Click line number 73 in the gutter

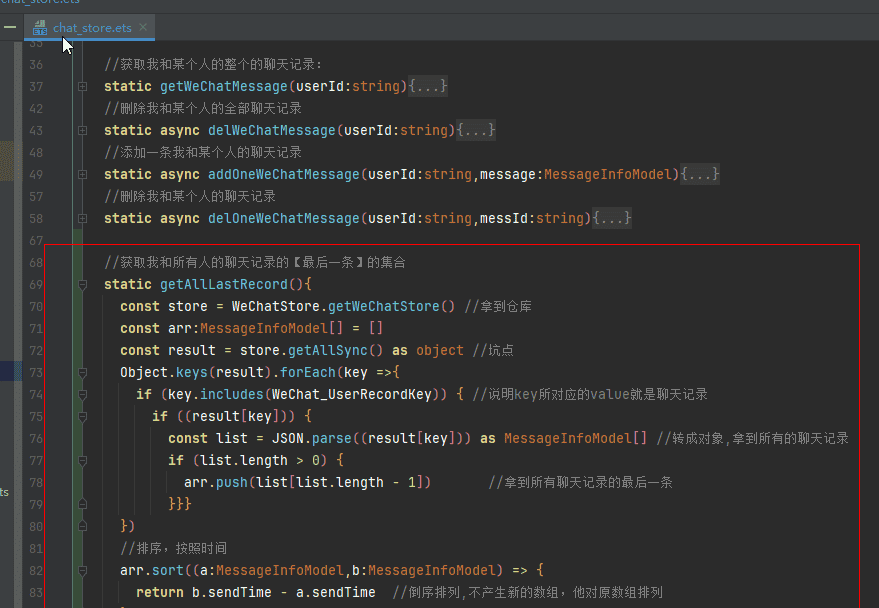click(36, 371)
